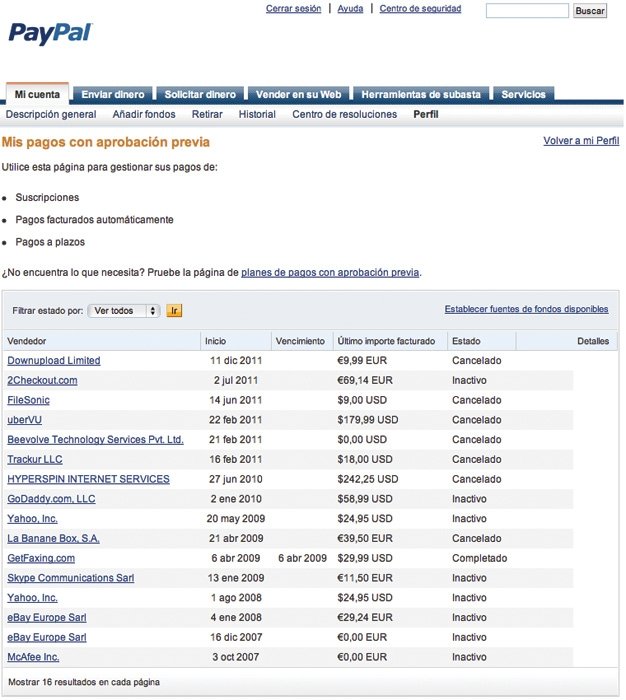Image resolution: width=626 pixels, height=700 pixels.
Task: Open the Trackur LLC vendor link
Action: (34, 459)
